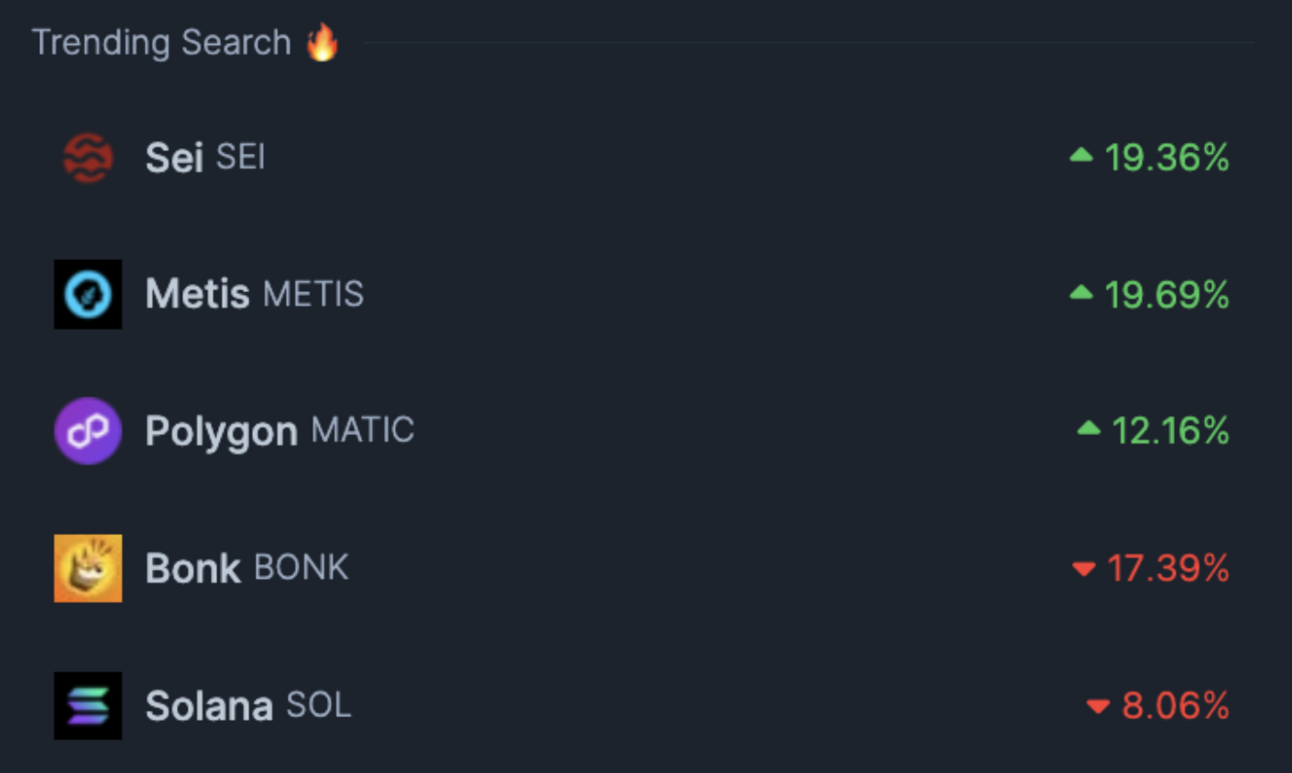Click the Solana logo icon

click(88, 705)
